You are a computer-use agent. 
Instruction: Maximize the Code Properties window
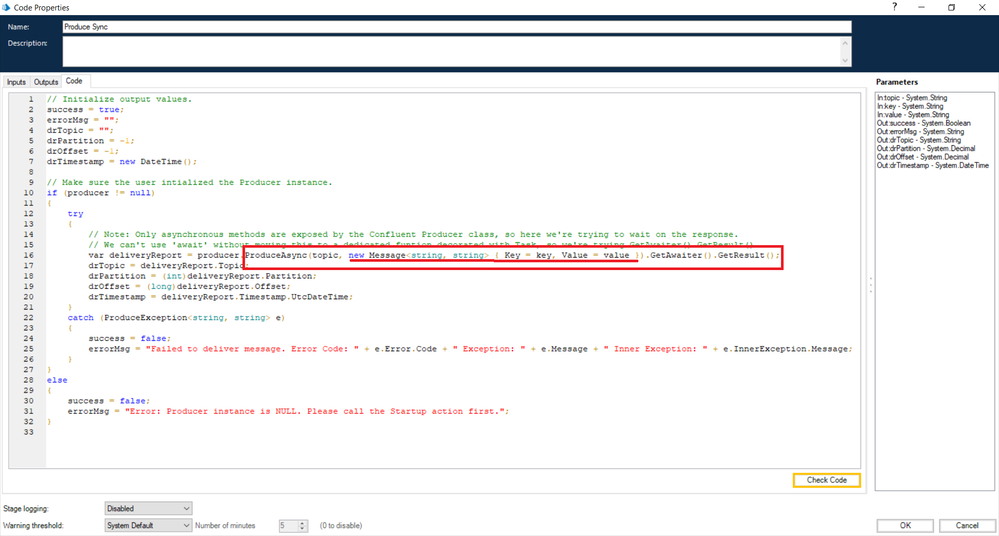tap(951, 7)
